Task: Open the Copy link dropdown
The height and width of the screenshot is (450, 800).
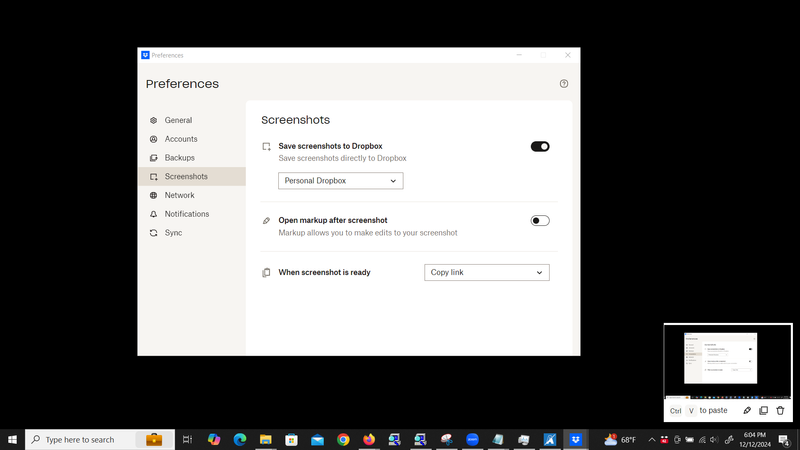Action: [487, 272]
